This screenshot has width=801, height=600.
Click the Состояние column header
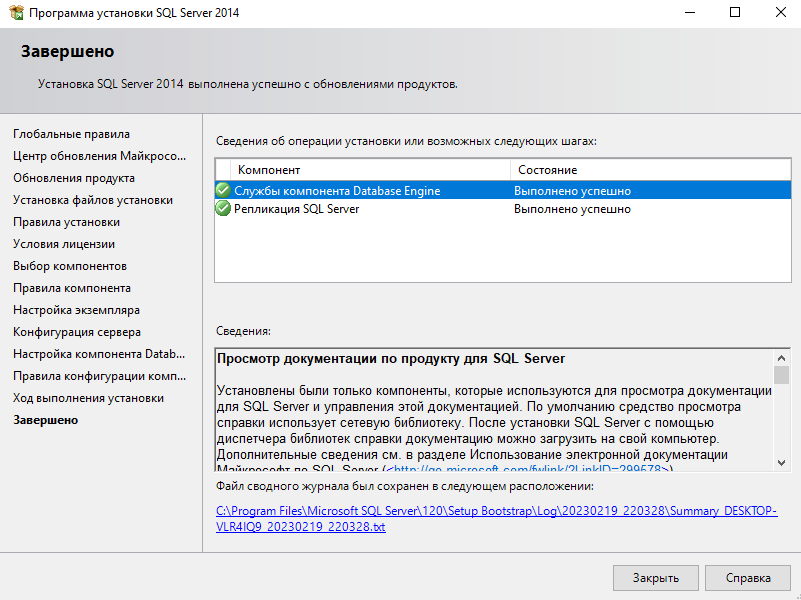[x=650, y=170]
